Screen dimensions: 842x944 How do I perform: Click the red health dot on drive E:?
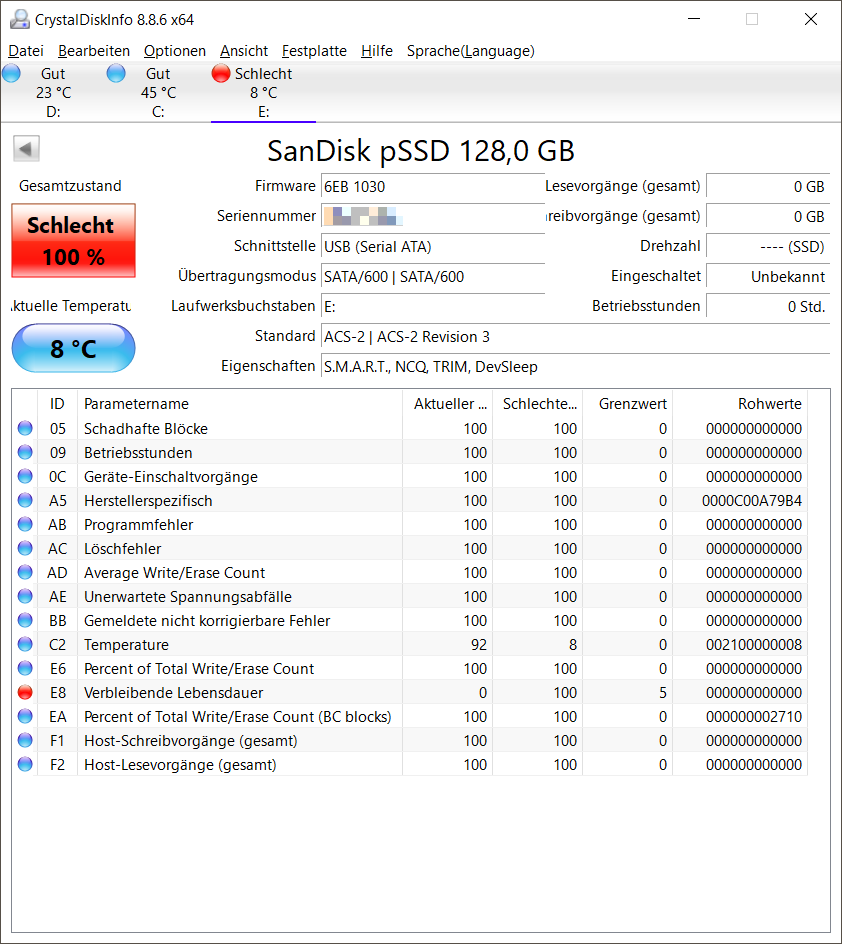click(x=220, y=72)
